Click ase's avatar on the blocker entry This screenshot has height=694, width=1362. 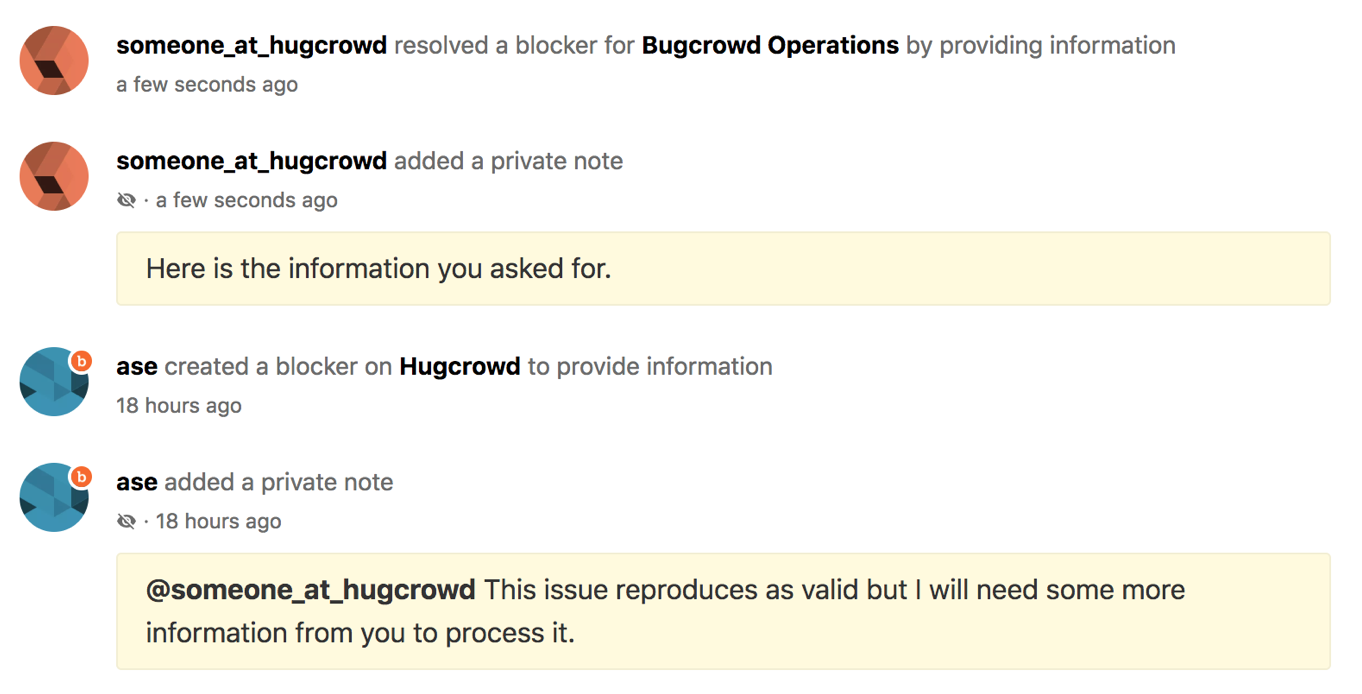[54, 382]
